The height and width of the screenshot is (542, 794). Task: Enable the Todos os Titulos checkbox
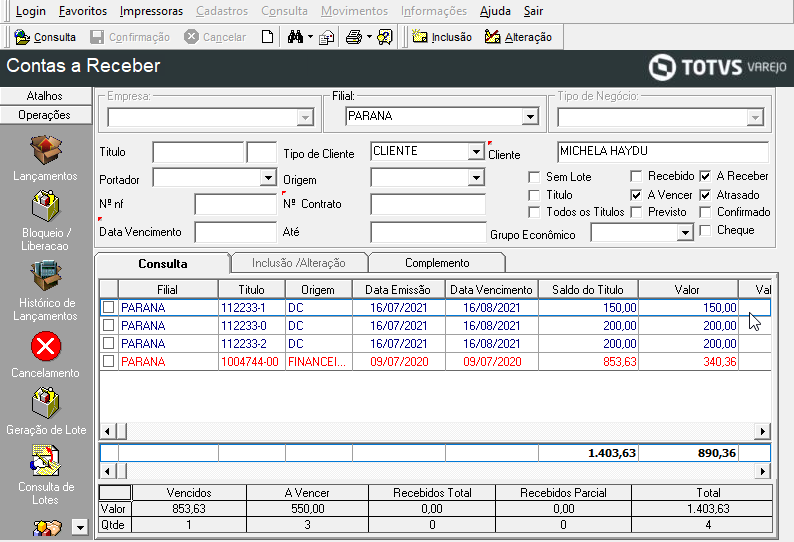pyautogui.click(x=534, y=212)
